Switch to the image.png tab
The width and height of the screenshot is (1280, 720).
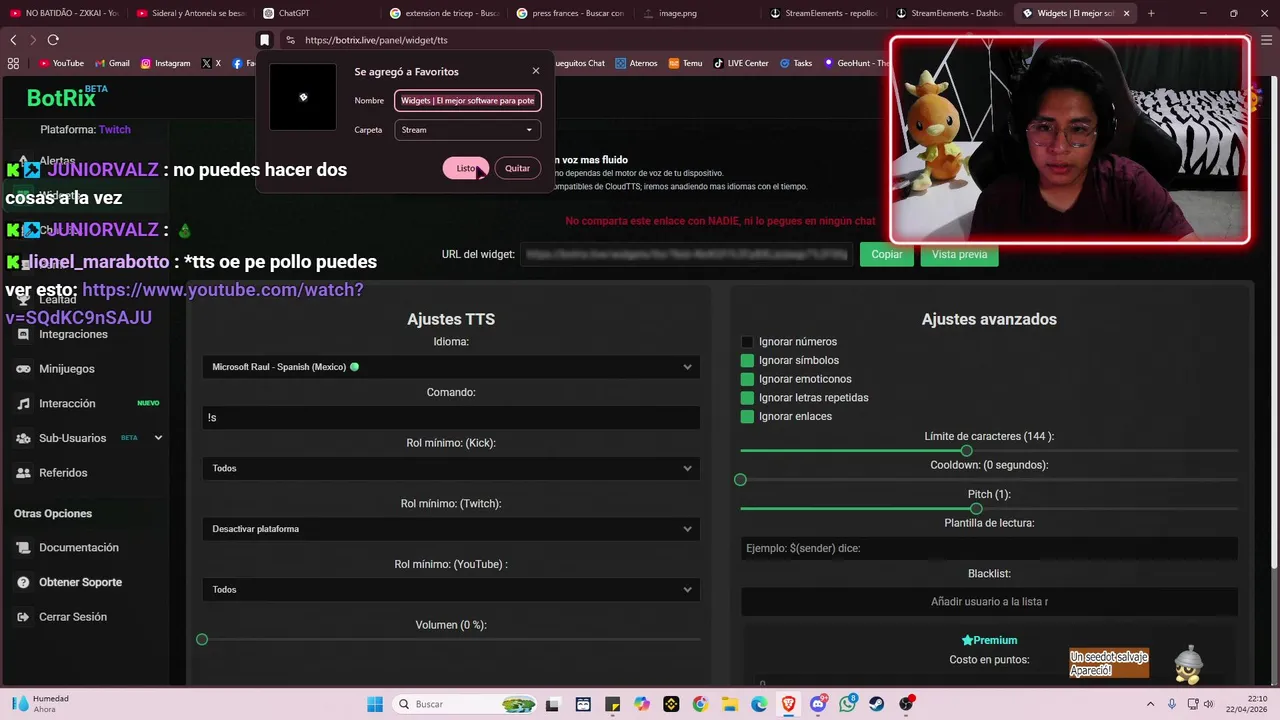[698, 13]
